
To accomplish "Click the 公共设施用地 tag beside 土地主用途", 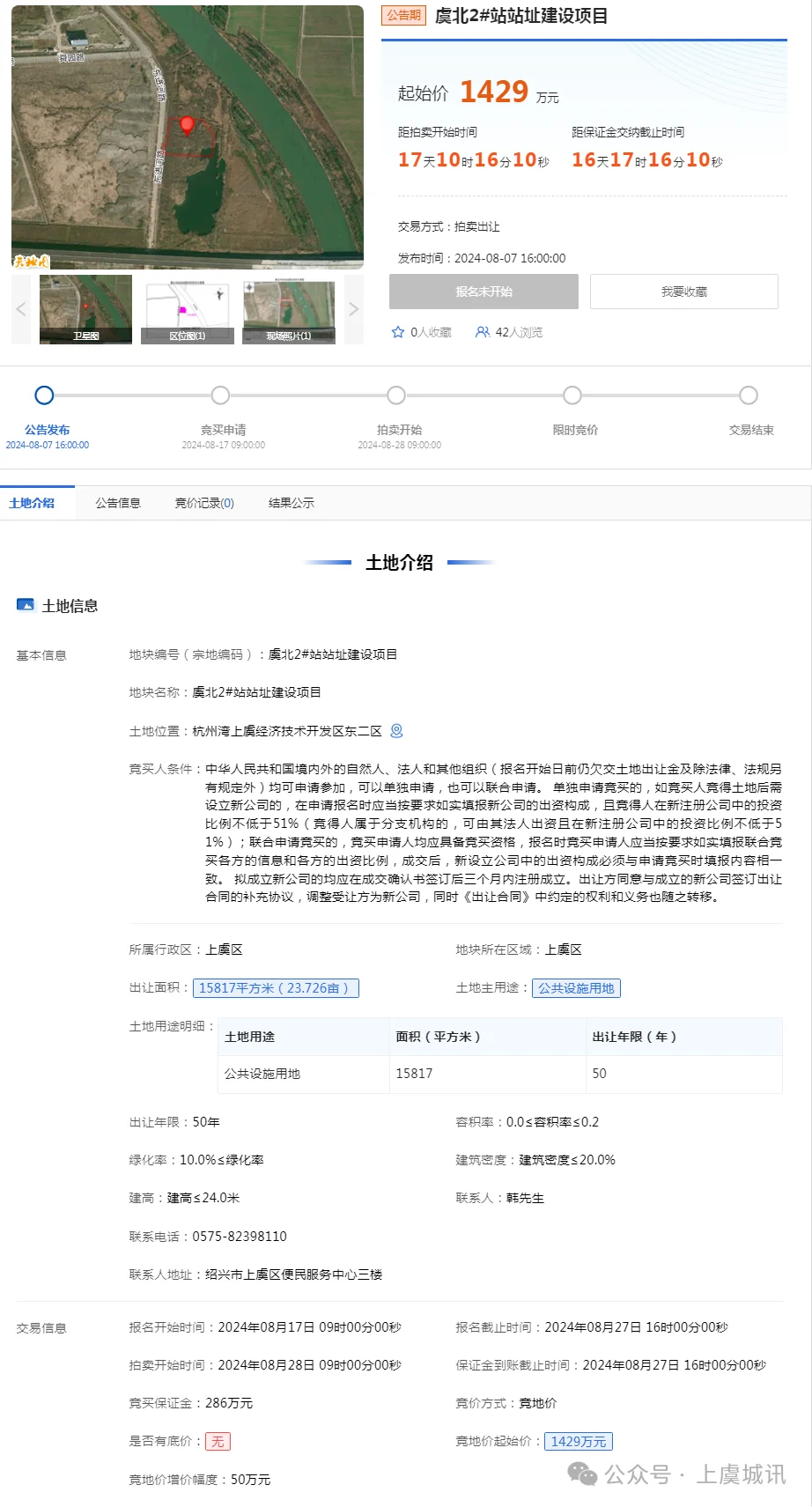I will click(x=576, y=988).
